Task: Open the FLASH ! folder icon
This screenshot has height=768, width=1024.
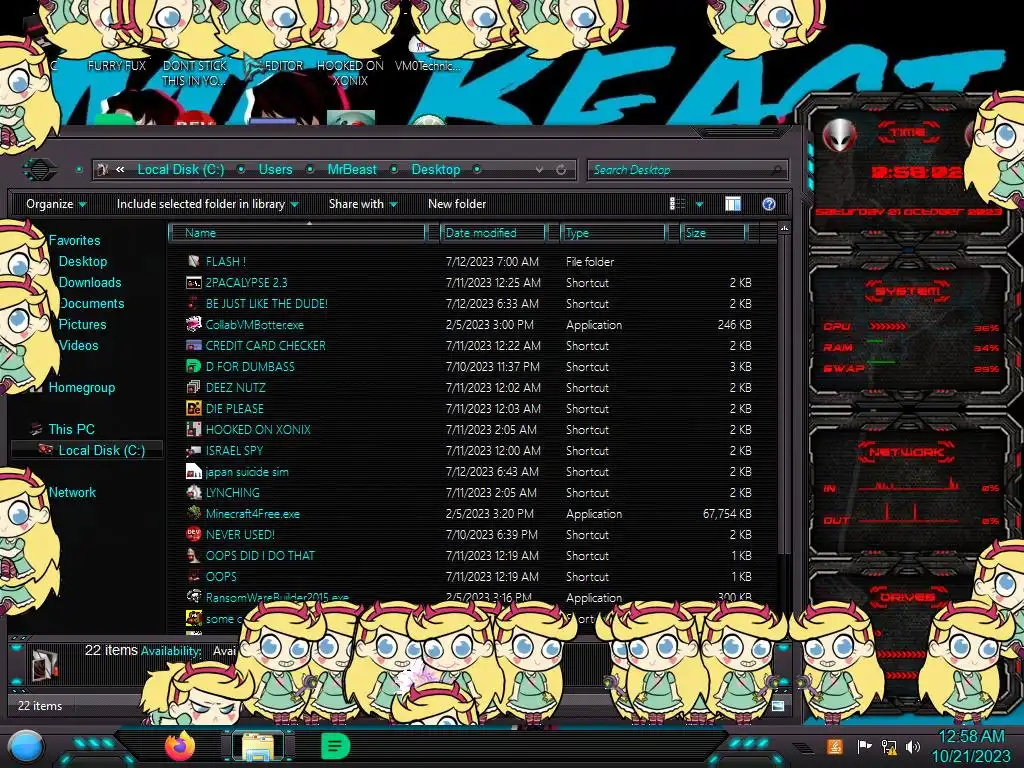Action: coord(193,261)
